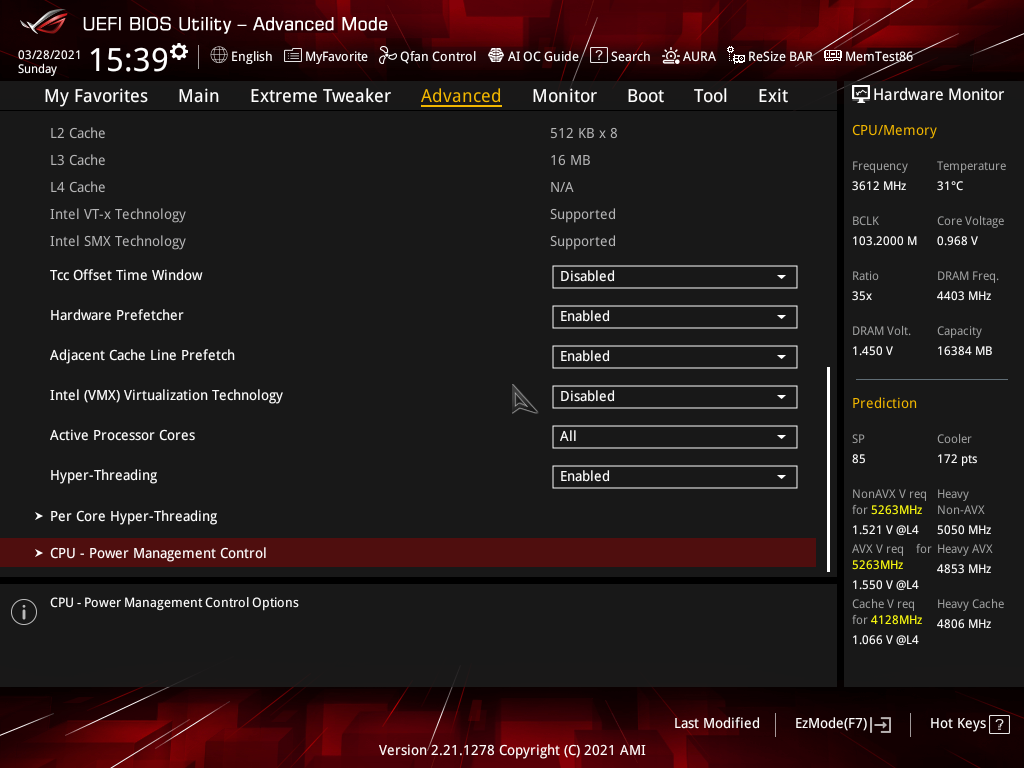Click the 35x ratio value
Viewport: 1024px width, 768px height.
point(861,296)
